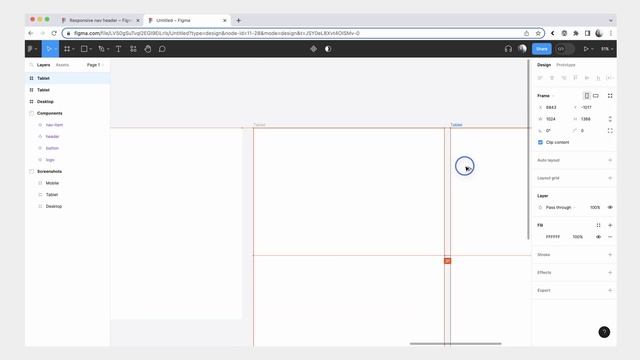Toggle Dev Mode switch
Image resolution: width=640 pixels, height=360 pixels.
point(564,49)
